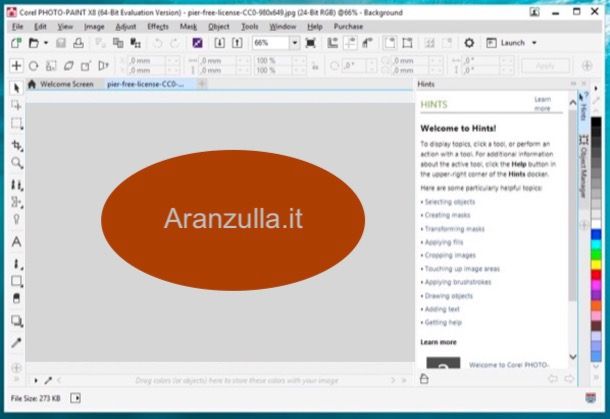Select the Drop Shadow tool
Image resolution: width=610 pixels, height=419 pixels.
(x=17, y=321)
